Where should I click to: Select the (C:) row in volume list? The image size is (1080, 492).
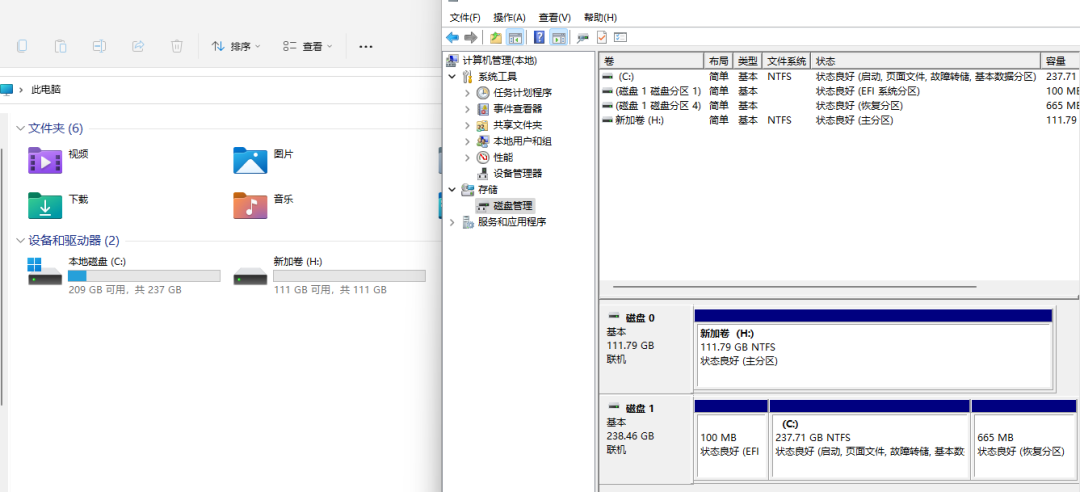[840, 76]
